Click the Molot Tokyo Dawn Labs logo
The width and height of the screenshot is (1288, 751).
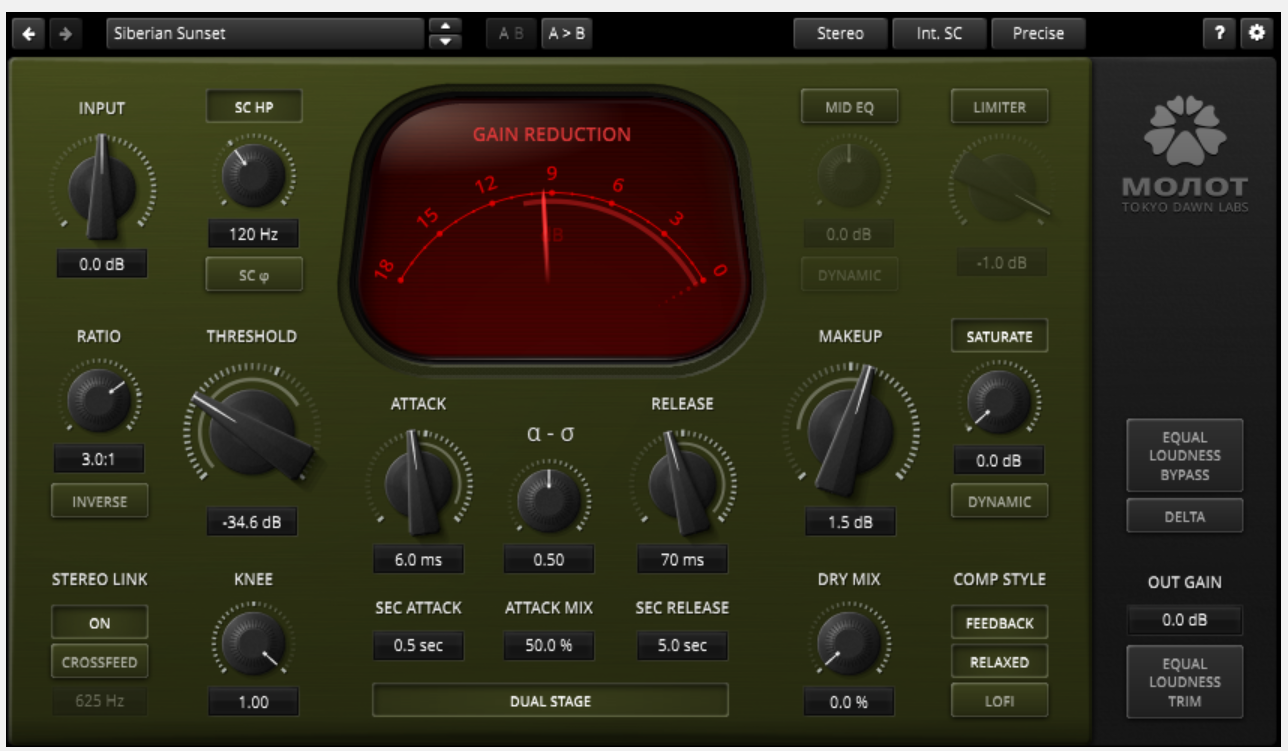[1185, 155]
